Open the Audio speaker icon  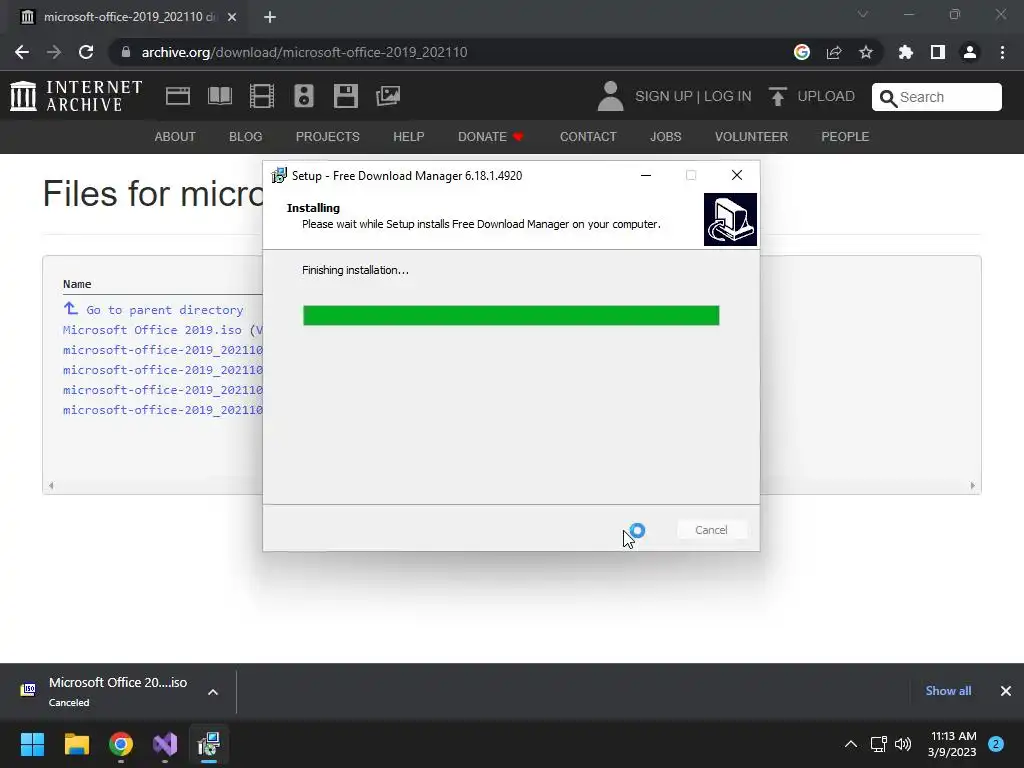pyautogui.click(x=304, y=96)
